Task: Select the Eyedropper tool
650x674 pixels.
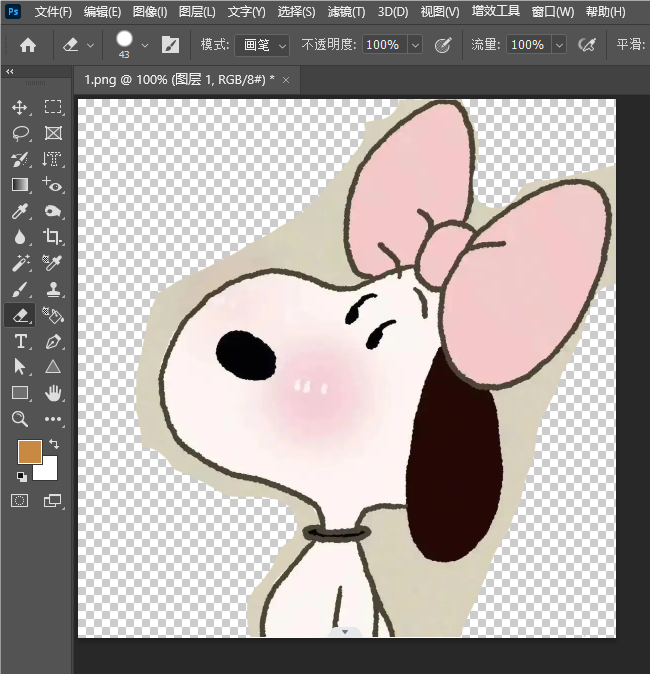Action: (20, 211)
